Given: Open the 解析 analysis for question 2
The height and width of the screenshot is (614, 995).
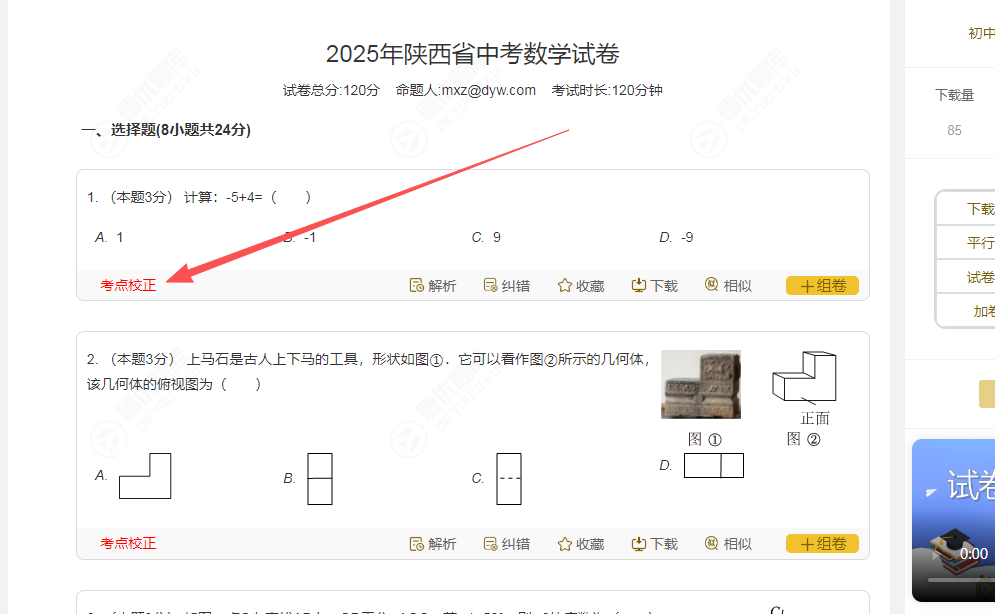Looking at the screenshot, I should pos(433,544).
